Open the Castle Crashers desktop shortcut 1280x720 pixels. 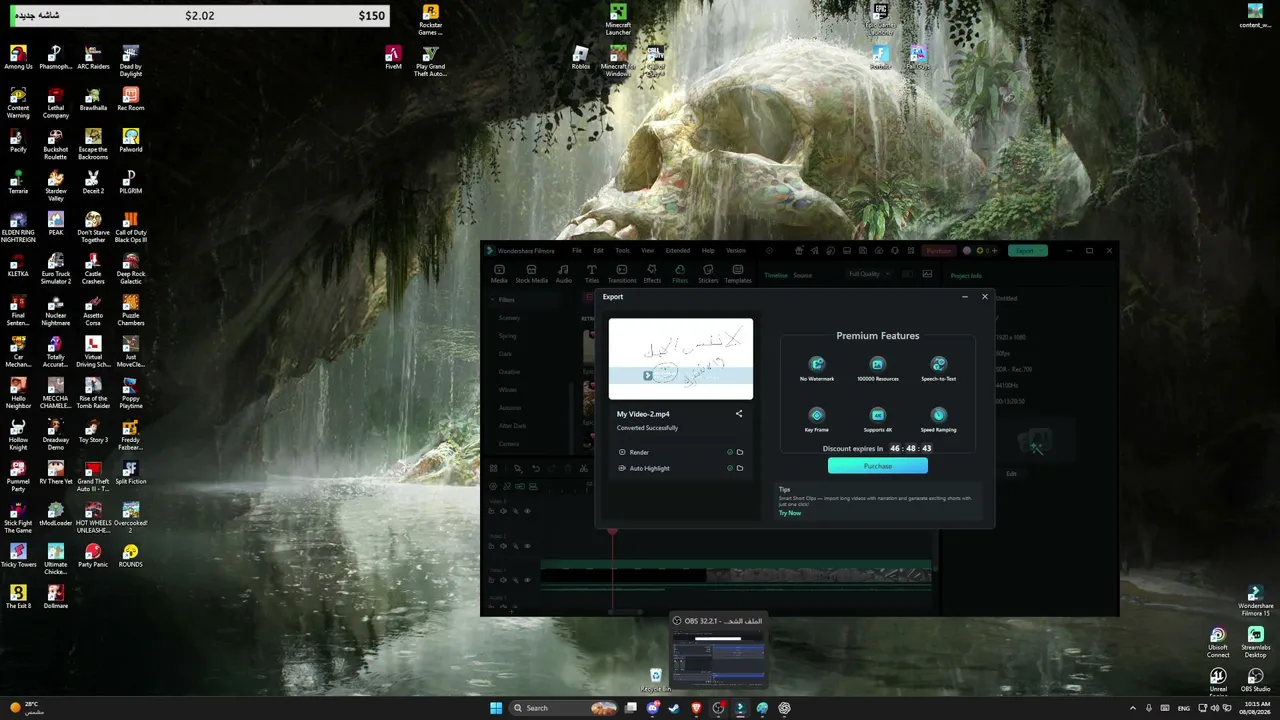[x=93, y=268]
